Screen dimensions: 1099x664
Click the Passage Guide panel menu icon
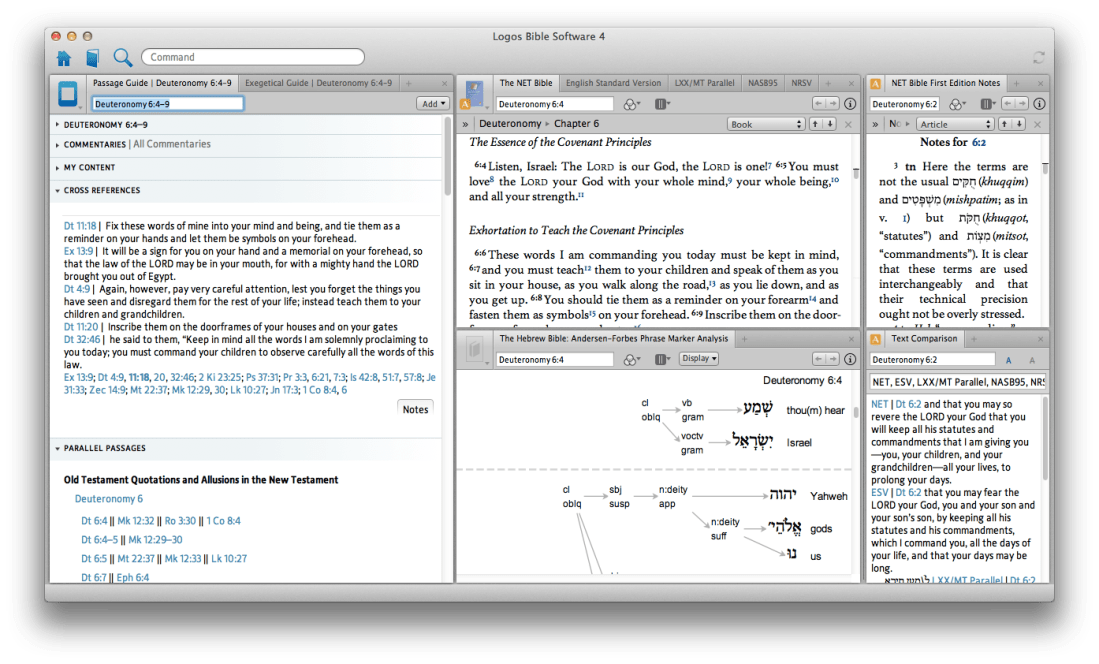(69, 95)
